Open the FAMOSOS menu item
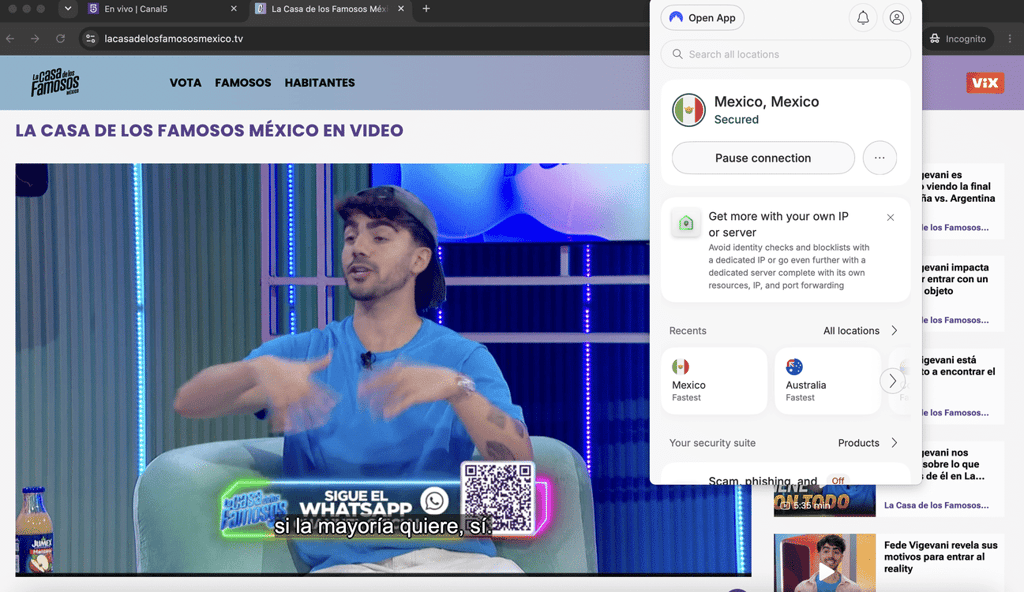The height and width of the screenshot is (592, 1024). point(243,83)
